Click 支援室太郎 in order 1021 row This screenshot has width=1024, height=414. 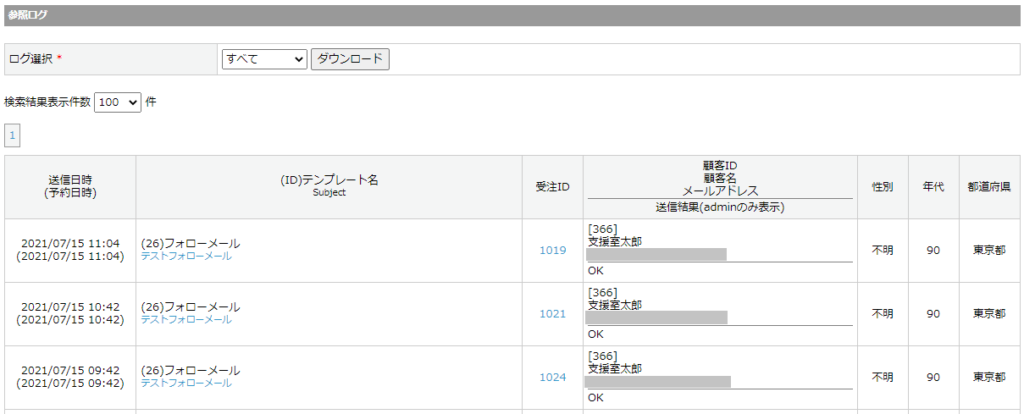click(x=615, y=304)
